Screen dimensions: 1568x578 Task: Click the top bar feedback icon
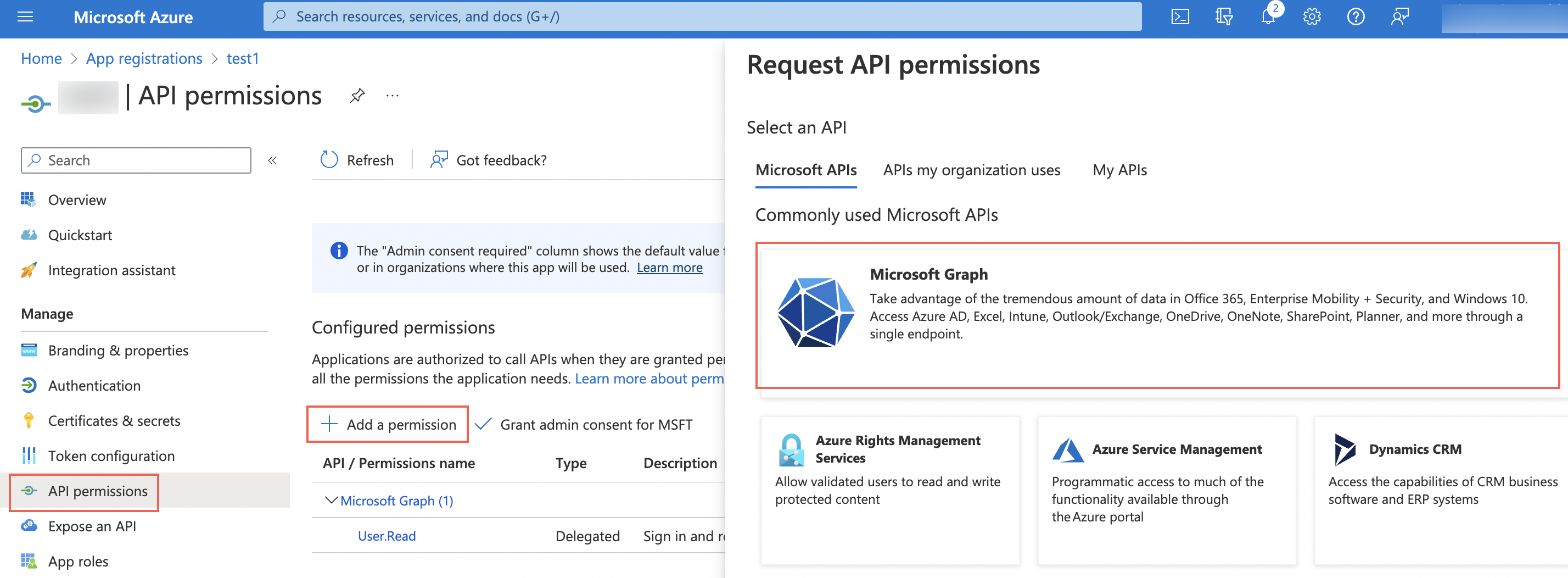(x=1399, y=16)
